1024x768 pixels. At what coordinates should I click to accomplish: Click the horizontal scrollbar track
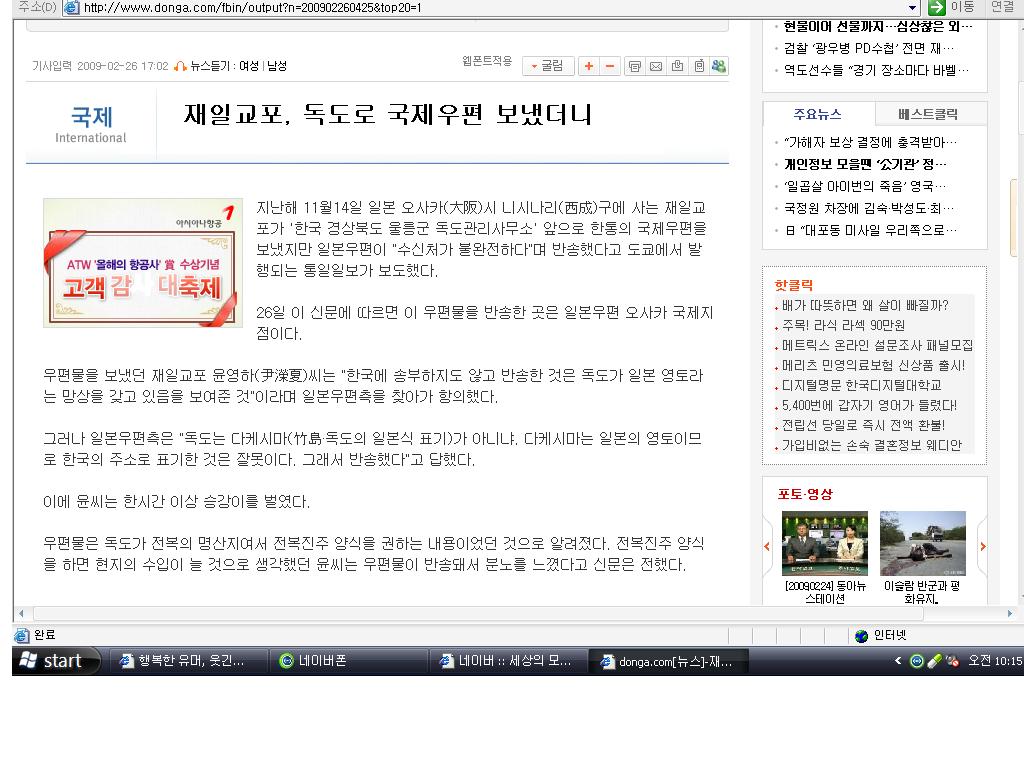click(x=515, y=614)
